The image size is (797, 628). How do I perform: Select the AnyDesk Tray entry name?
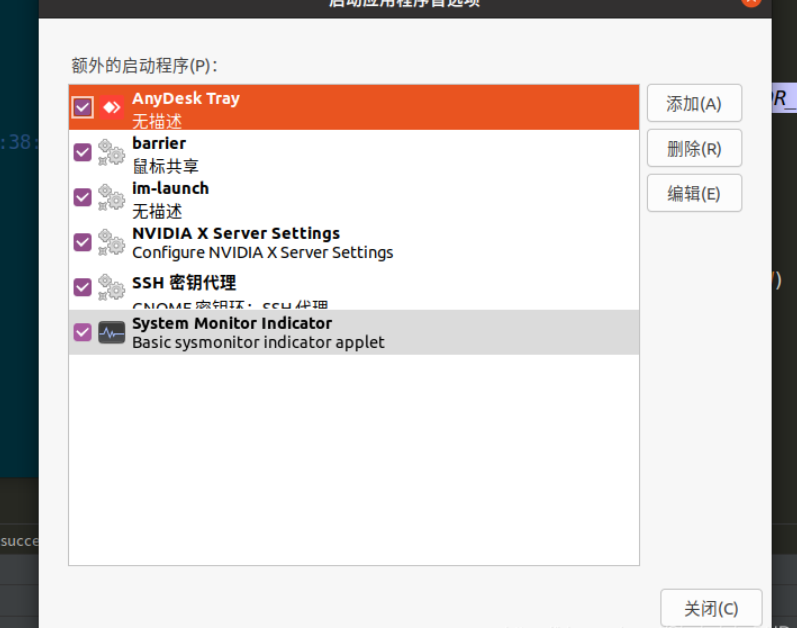pos(186,98)
